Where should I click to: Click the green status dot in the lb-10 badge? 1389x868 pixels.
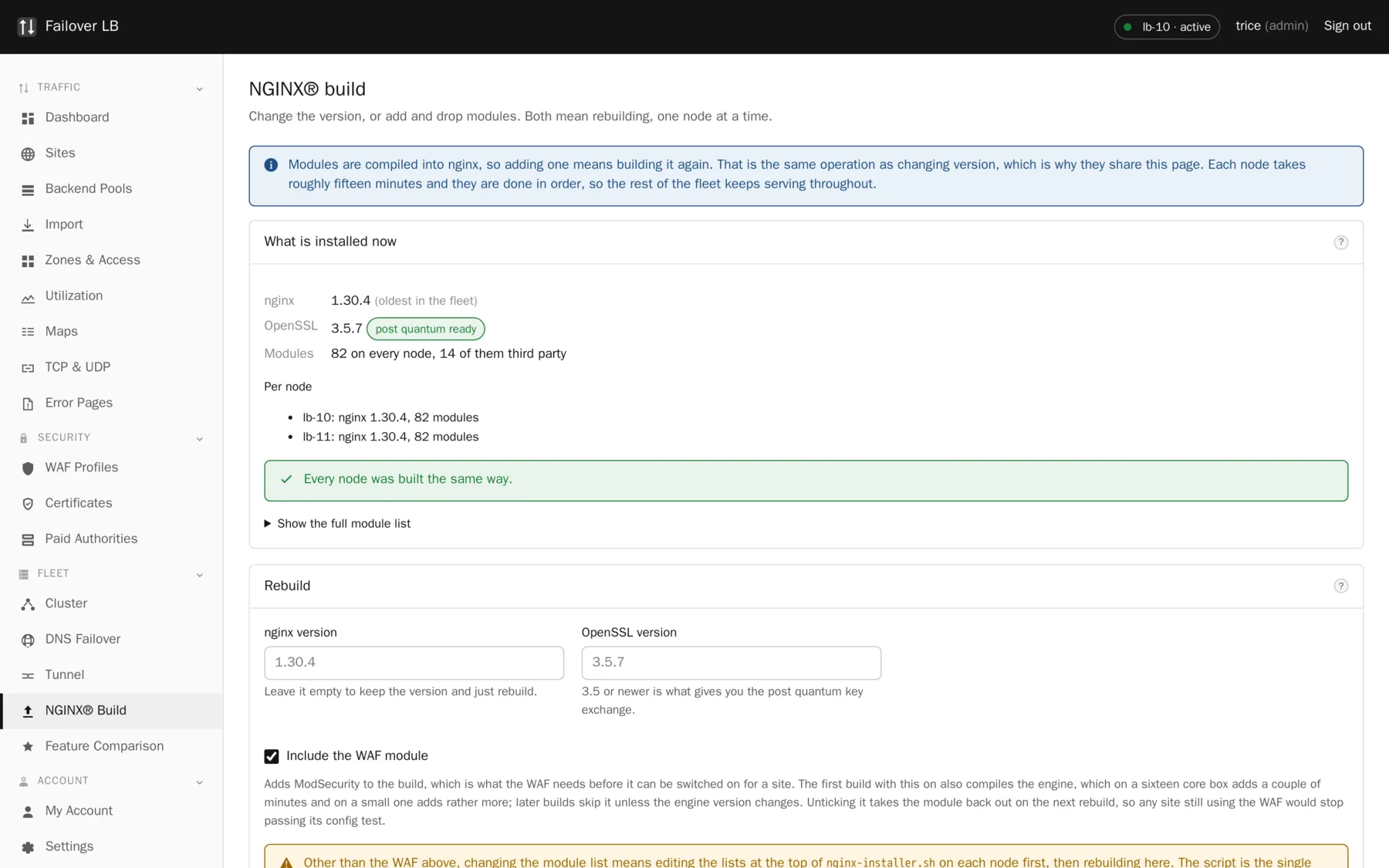coord(1127,27)
